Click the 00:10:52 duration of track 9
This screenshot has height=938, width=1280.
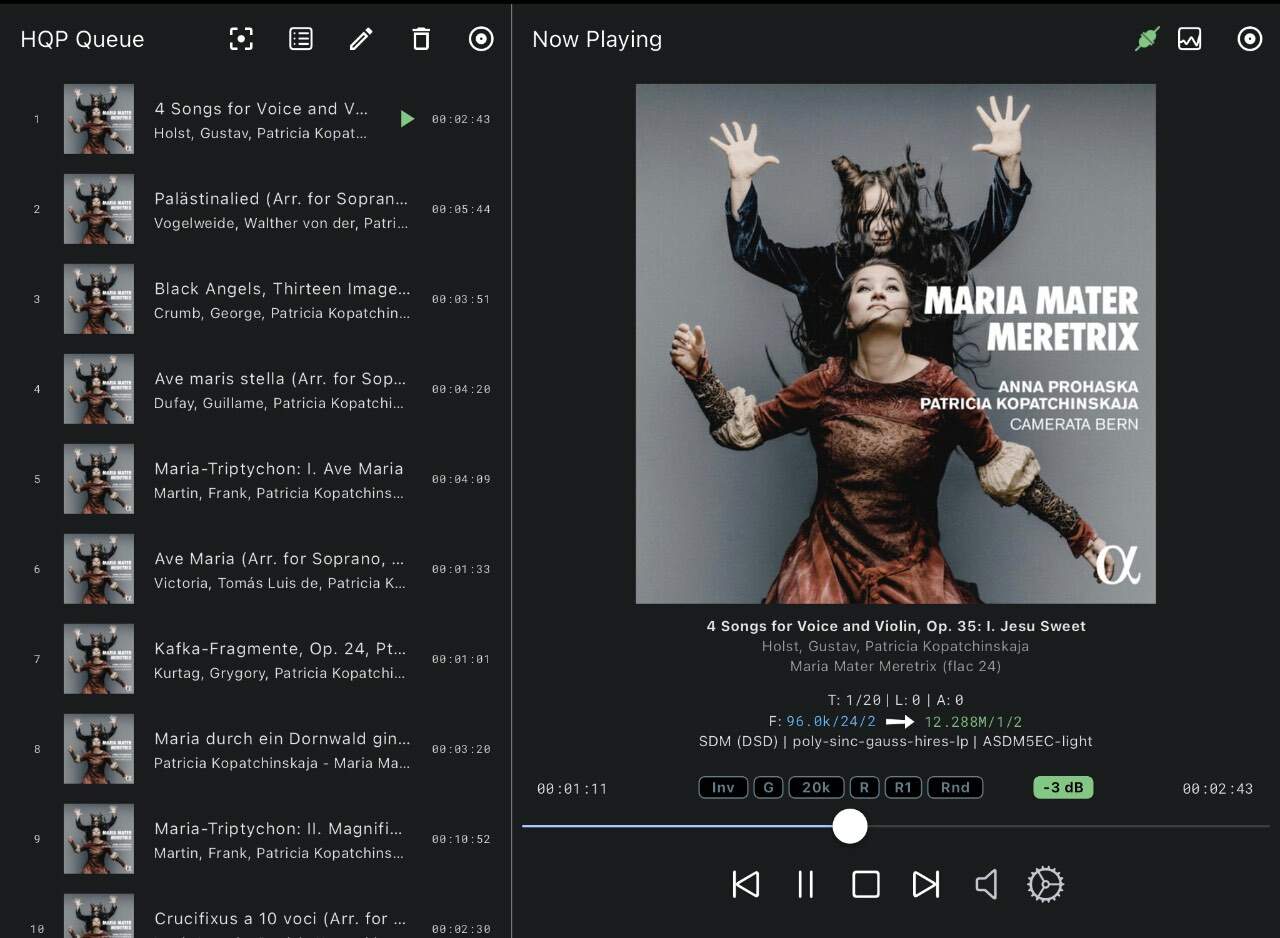click(x=461, y=839)
